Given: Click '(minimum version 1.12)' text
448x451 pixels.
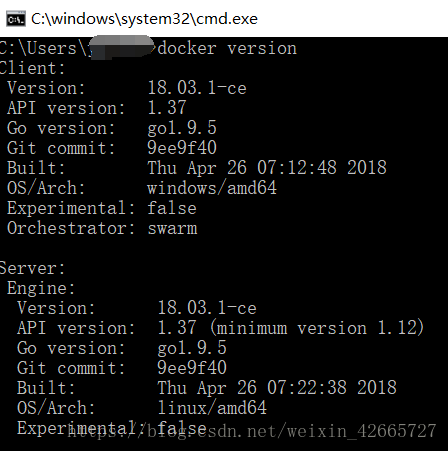Looking at the screenshot, I should tap(317, 328).
